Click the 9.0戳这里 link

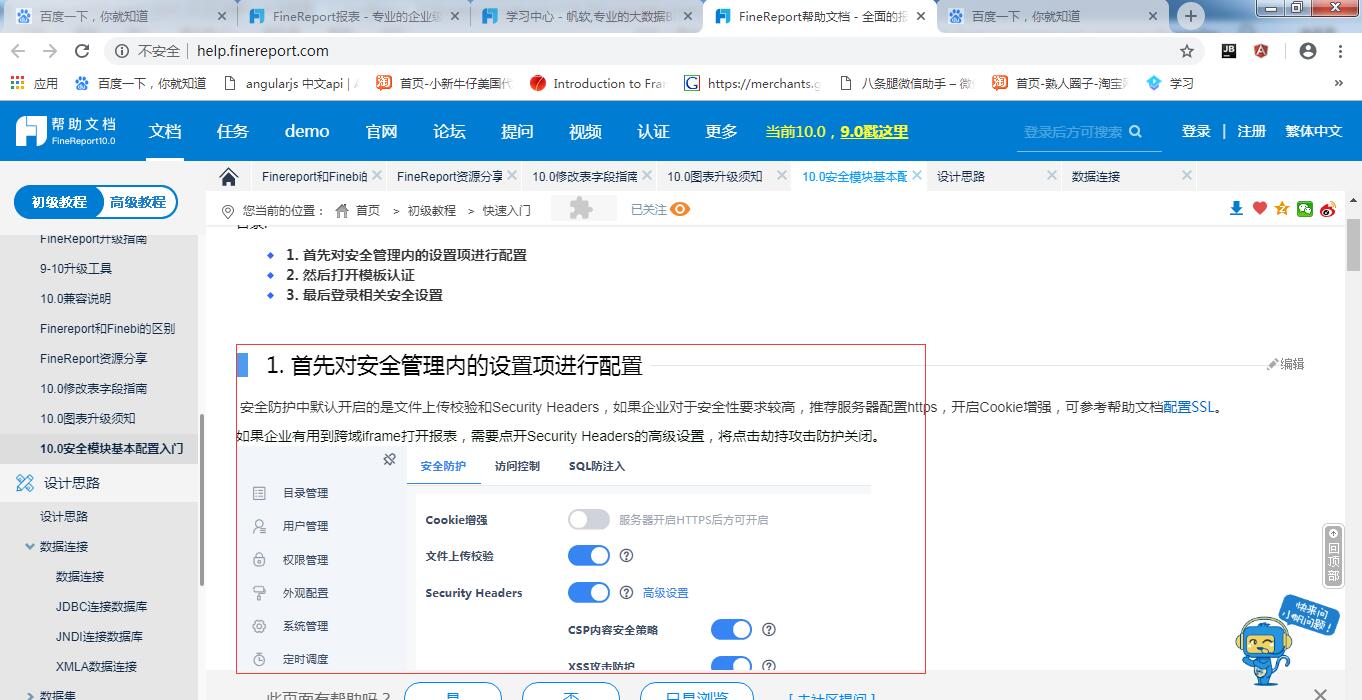(874, 131)
